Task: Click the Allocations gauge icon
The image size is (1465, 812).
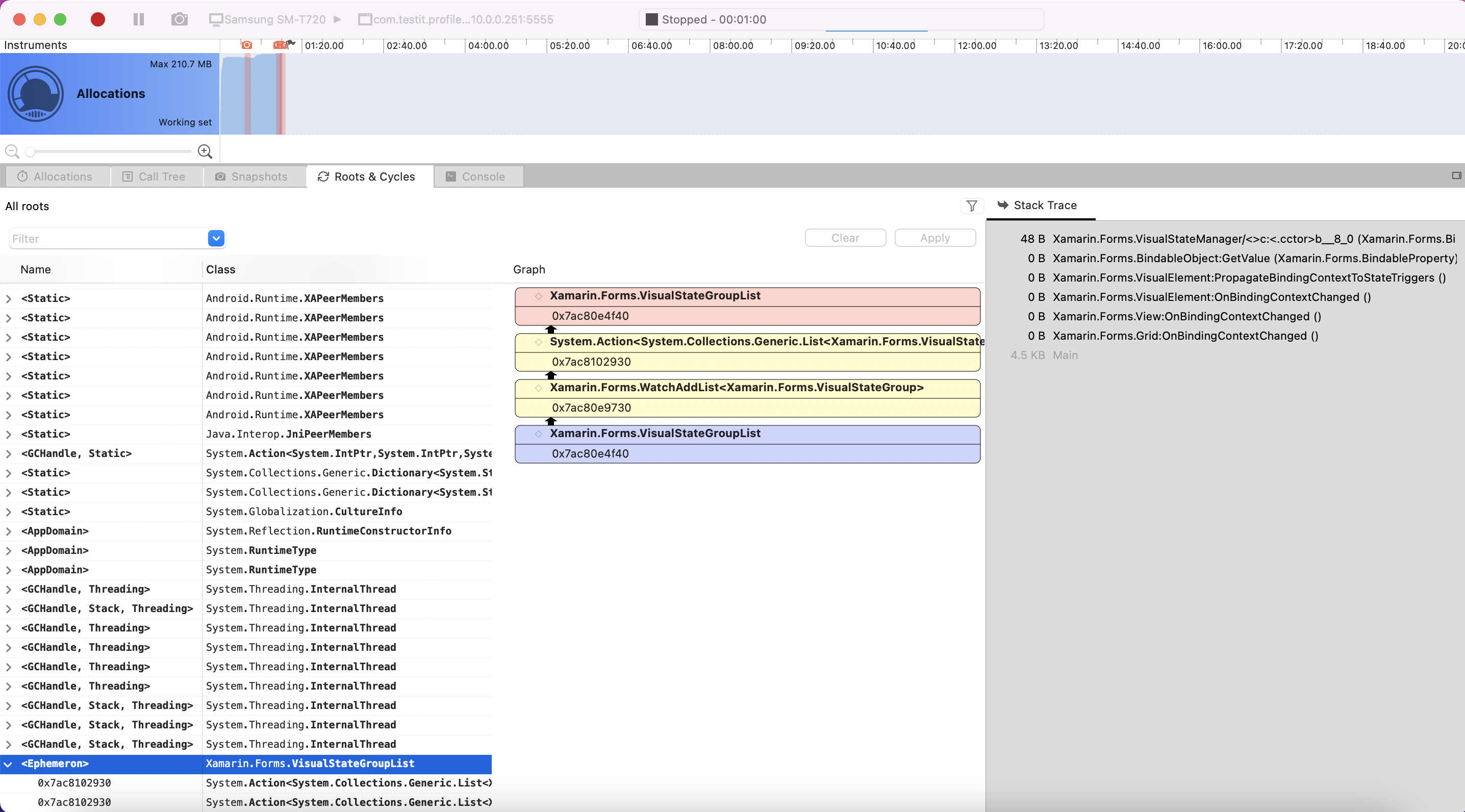Action: coord(36,93)
